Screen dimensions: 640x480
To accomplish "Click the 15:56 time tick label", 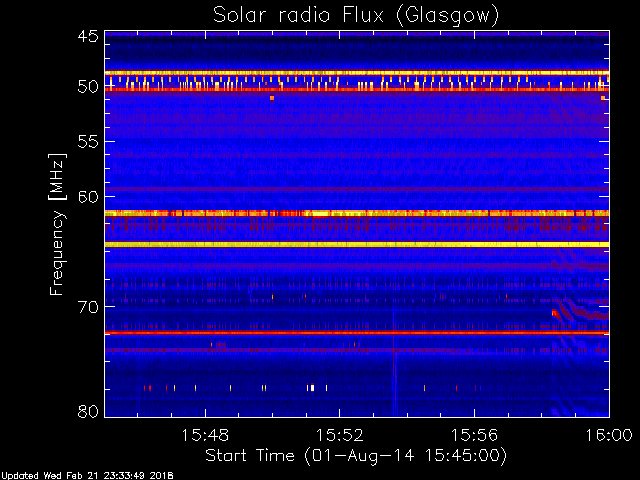I will (x=474, y=435).
